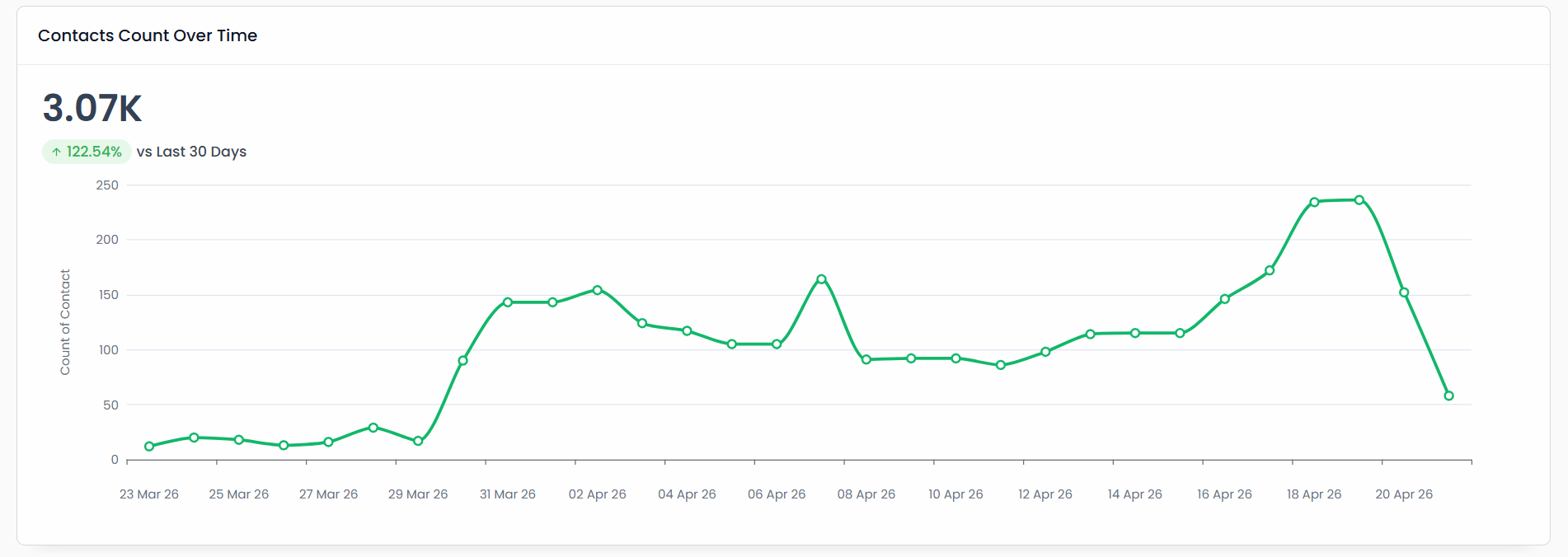Screen dimensions: 1568x557
Task: Click the 50 y-axis value
Action: tap(110, 405)
